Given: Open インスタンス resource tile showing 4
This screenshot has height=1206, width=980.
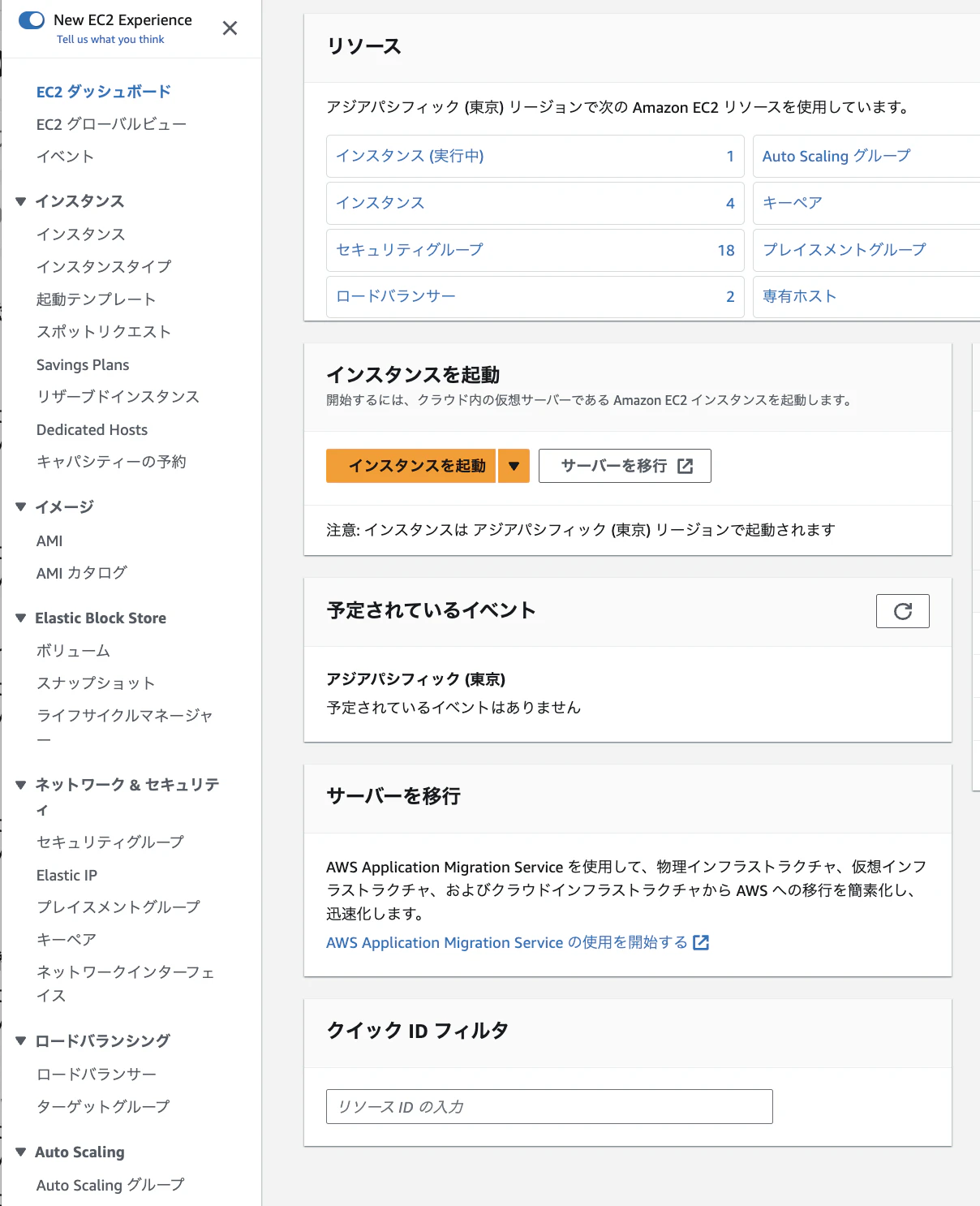Looking at the screenshot, I should click(x=535, y=203).
